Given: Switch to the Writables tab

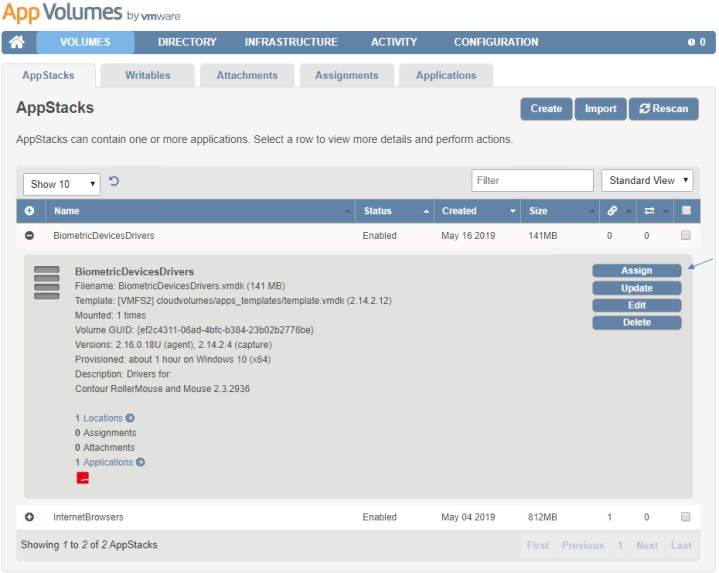Looking at the screenshot, I should (x=147, y=75).
